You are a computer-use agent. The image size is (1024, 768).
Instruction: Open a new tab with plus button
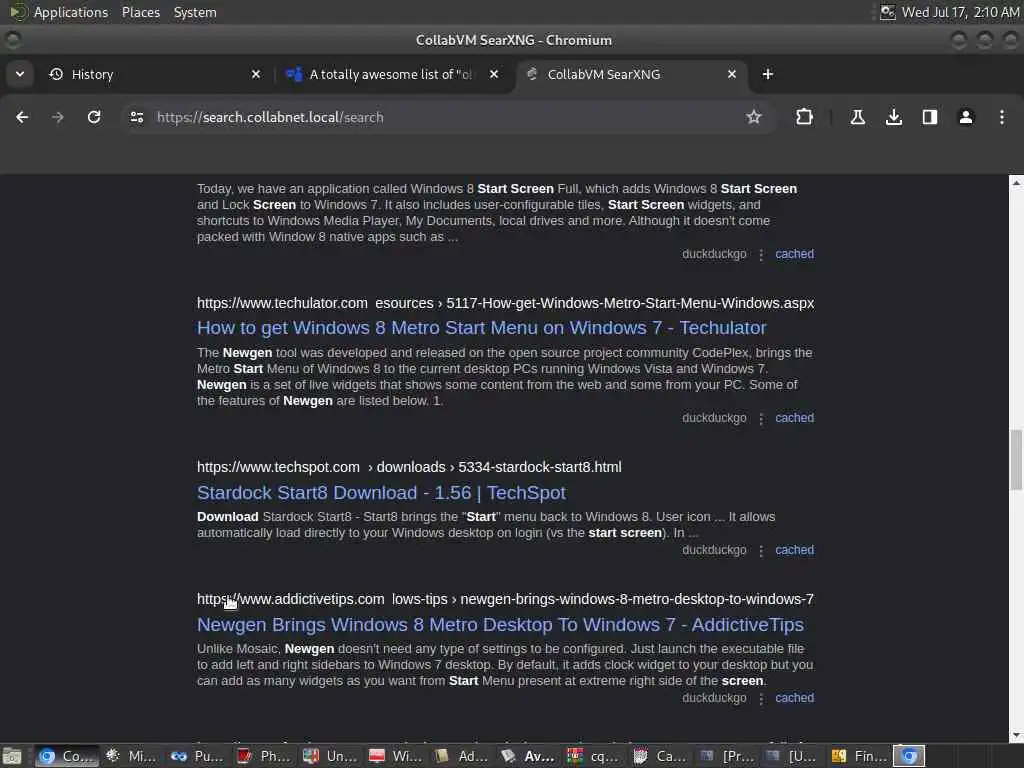click(768, 74)
